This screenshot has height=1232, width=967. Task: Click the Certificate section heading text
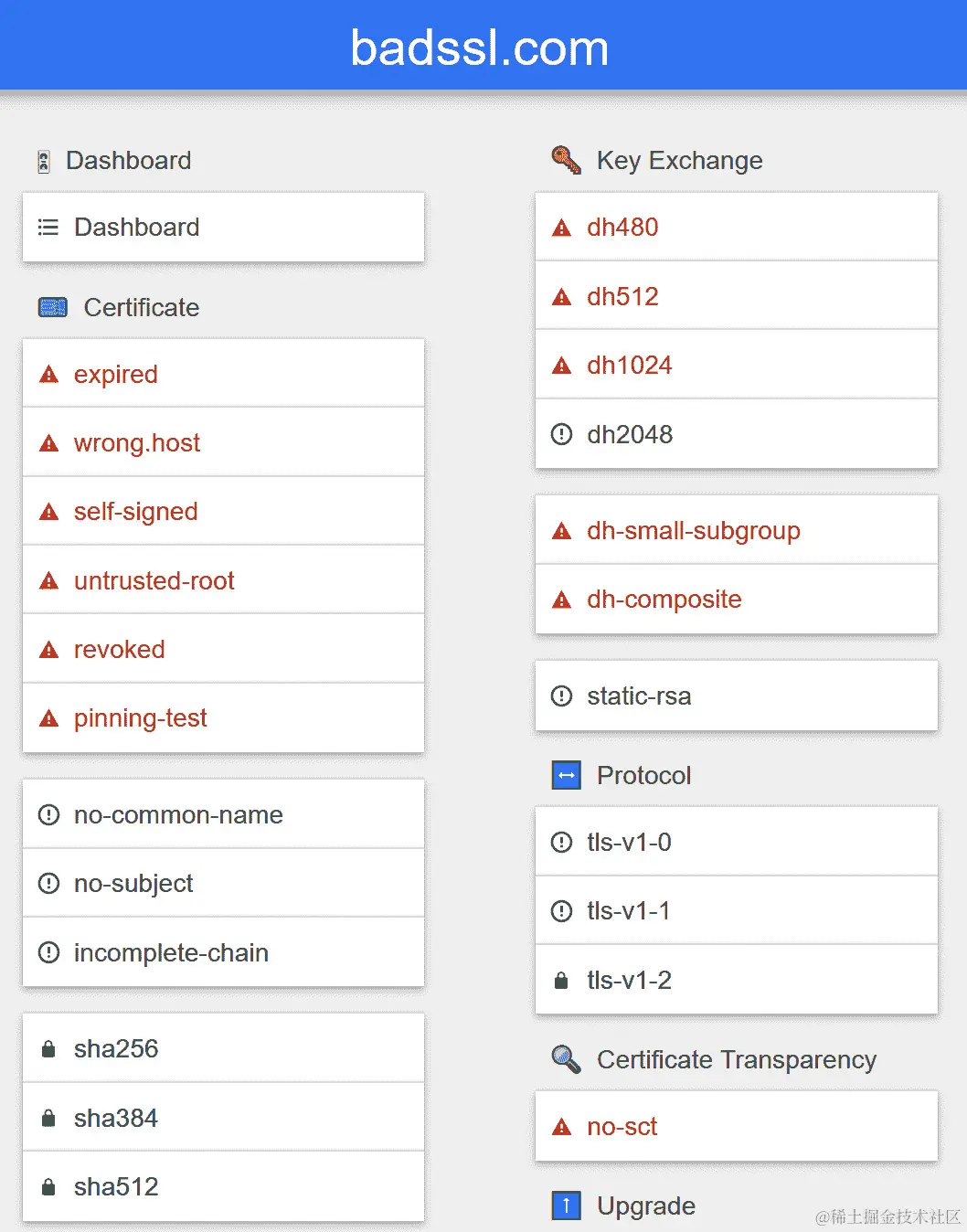[x=142, y=307]
